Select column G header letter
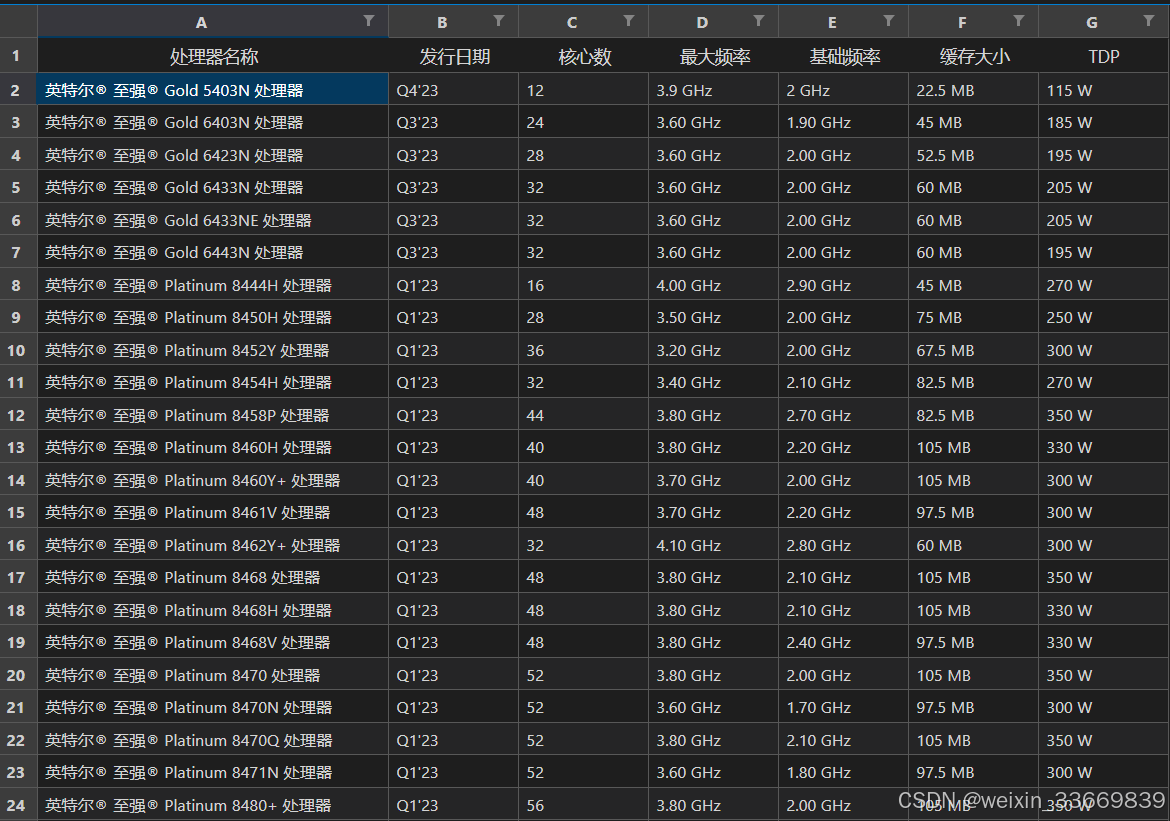The height and width of the screenshot is (821, 1170). point(1092,22)
